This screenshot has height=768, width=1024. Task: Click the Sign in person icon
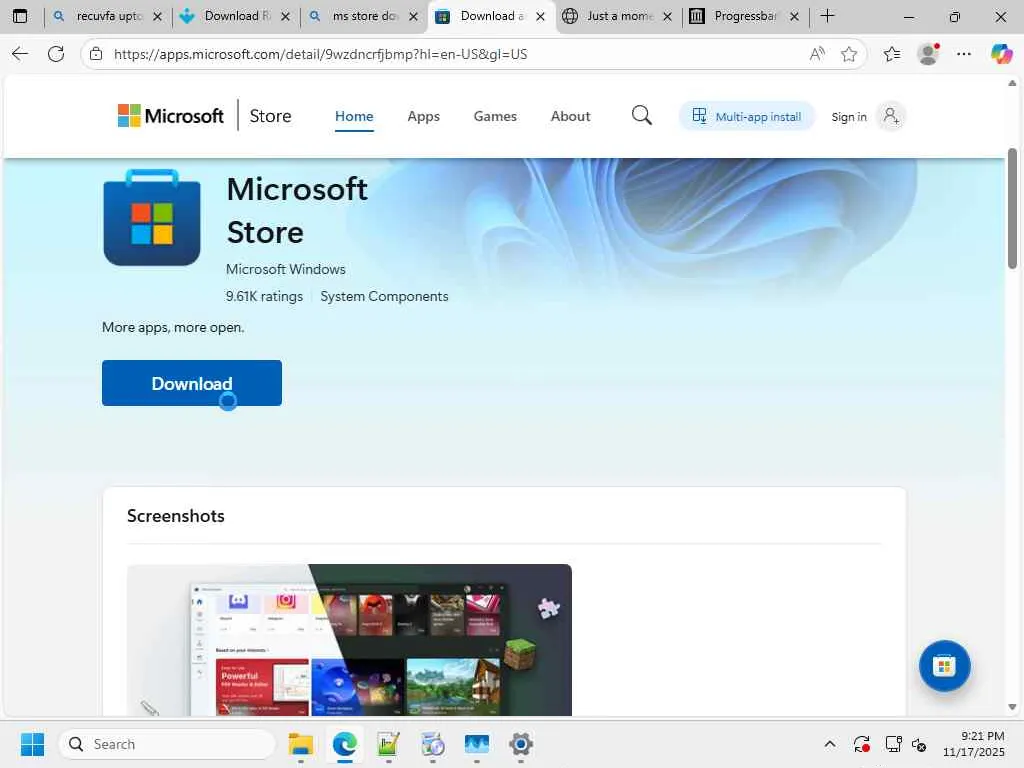click(x=891, y=116)
